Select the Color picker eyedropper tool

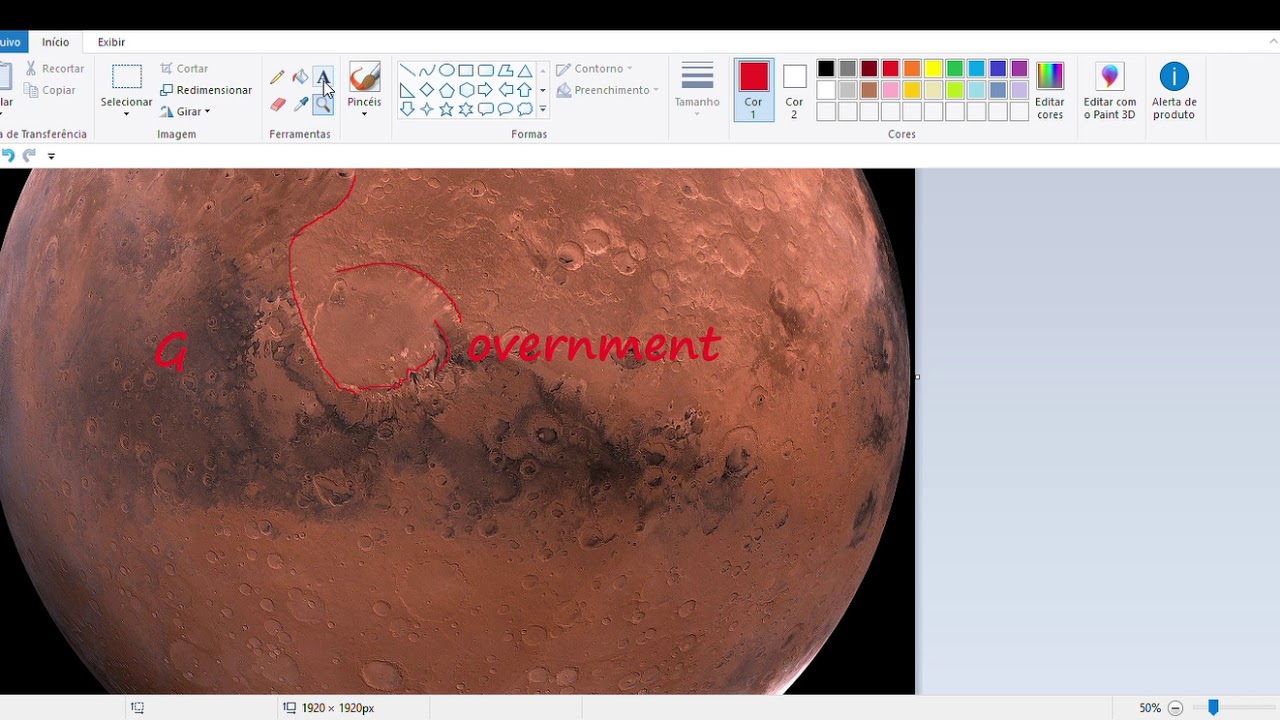(x=300, y=104)
